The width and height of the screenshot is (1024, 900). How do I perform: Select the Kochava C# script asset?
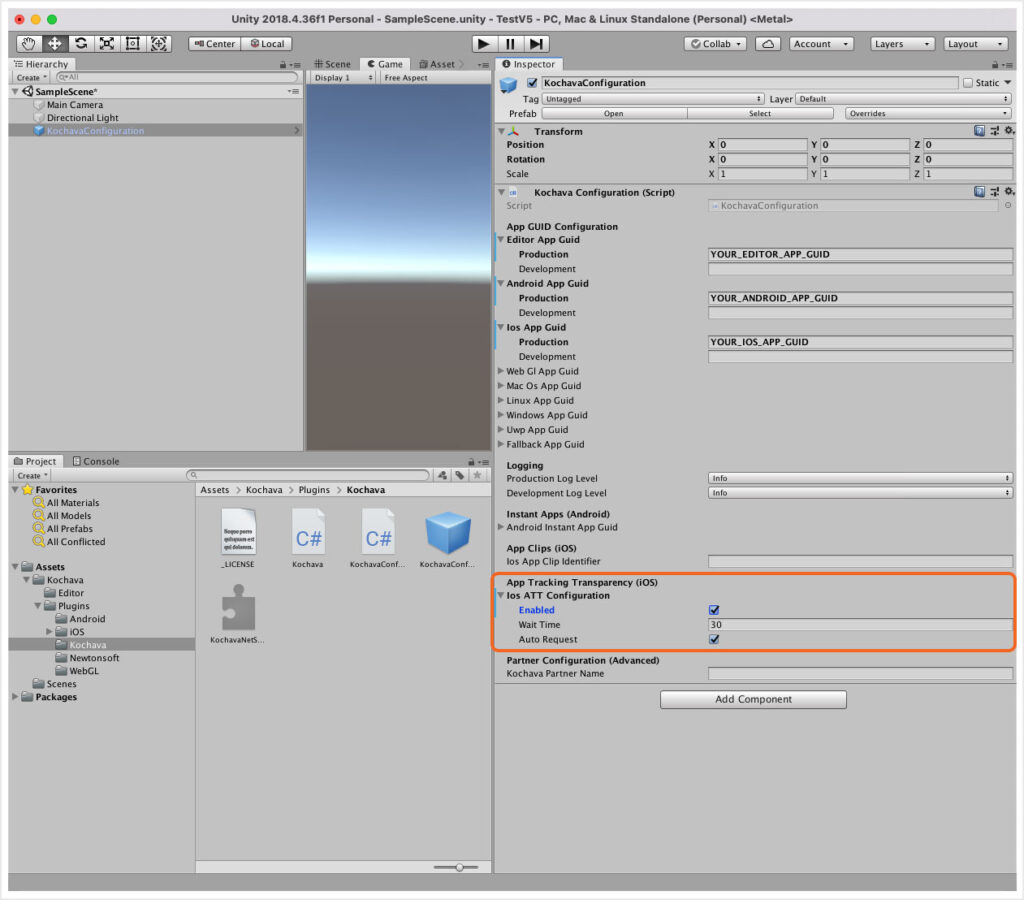(308, 538)
